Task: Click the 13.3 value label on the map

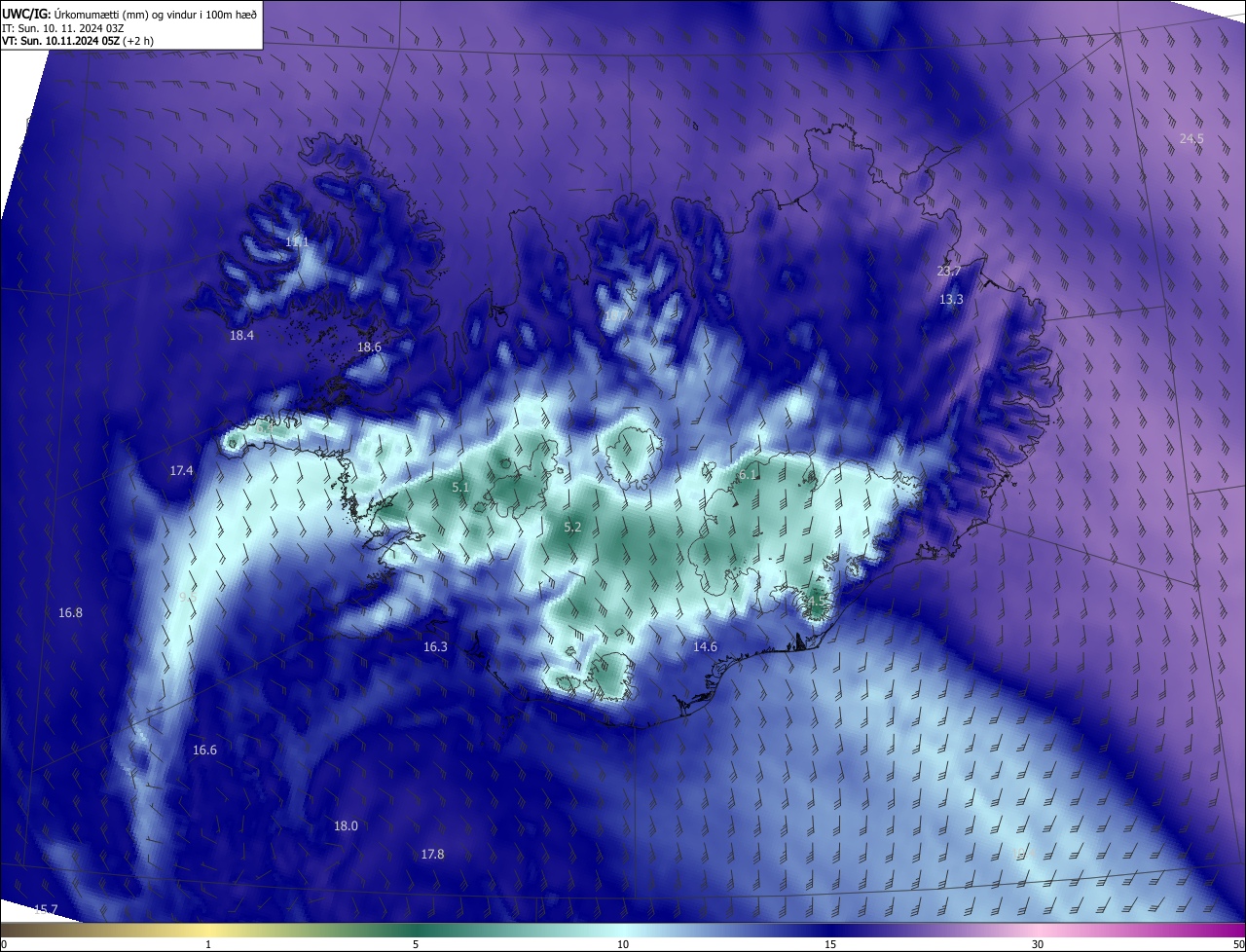Action: coord(951,300)
